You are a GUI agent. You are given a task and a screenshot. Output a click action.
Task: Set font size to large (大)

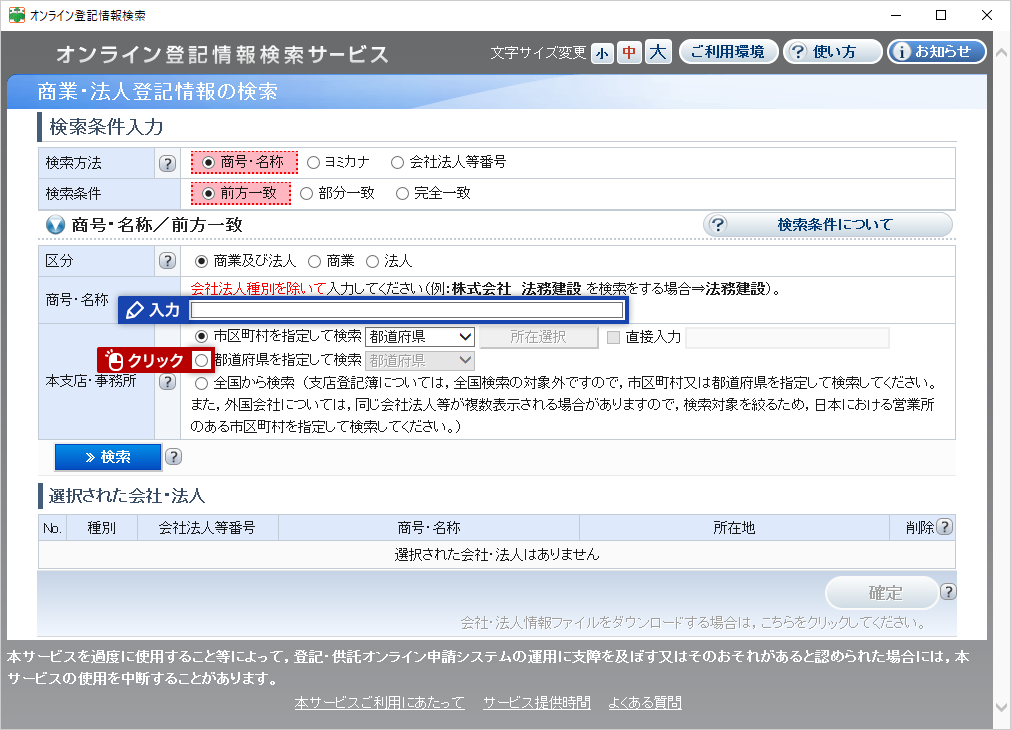click(658, 52)
